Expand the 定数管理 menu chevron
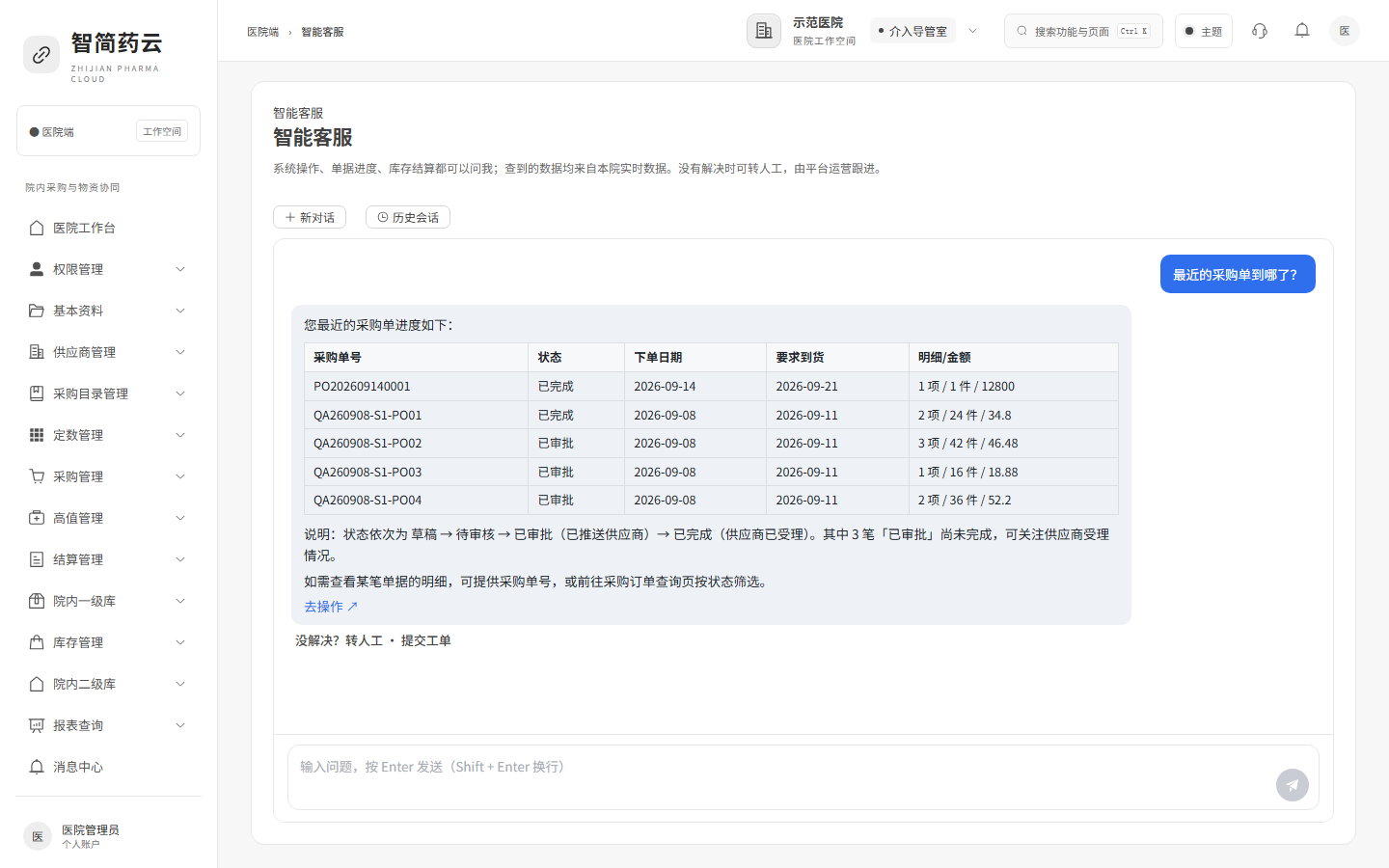Viewport: 1389px width, 868px height. [180, 435]
